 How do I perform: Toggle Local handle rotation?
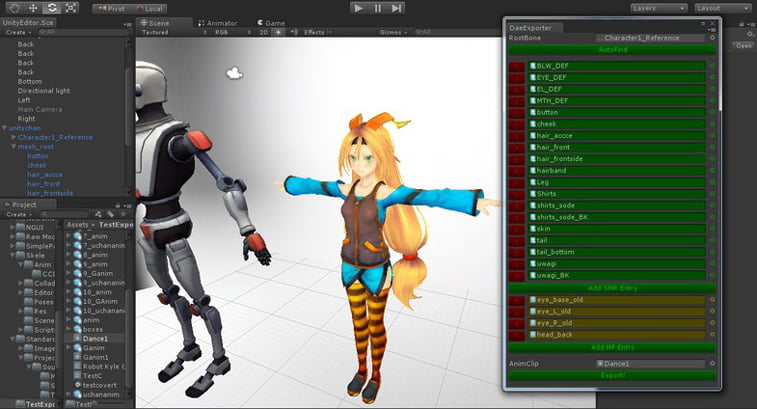point(149,9)
